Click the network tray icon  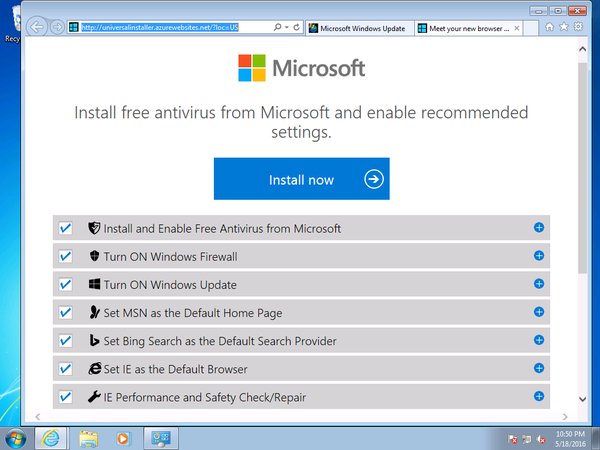coord(527,439)
